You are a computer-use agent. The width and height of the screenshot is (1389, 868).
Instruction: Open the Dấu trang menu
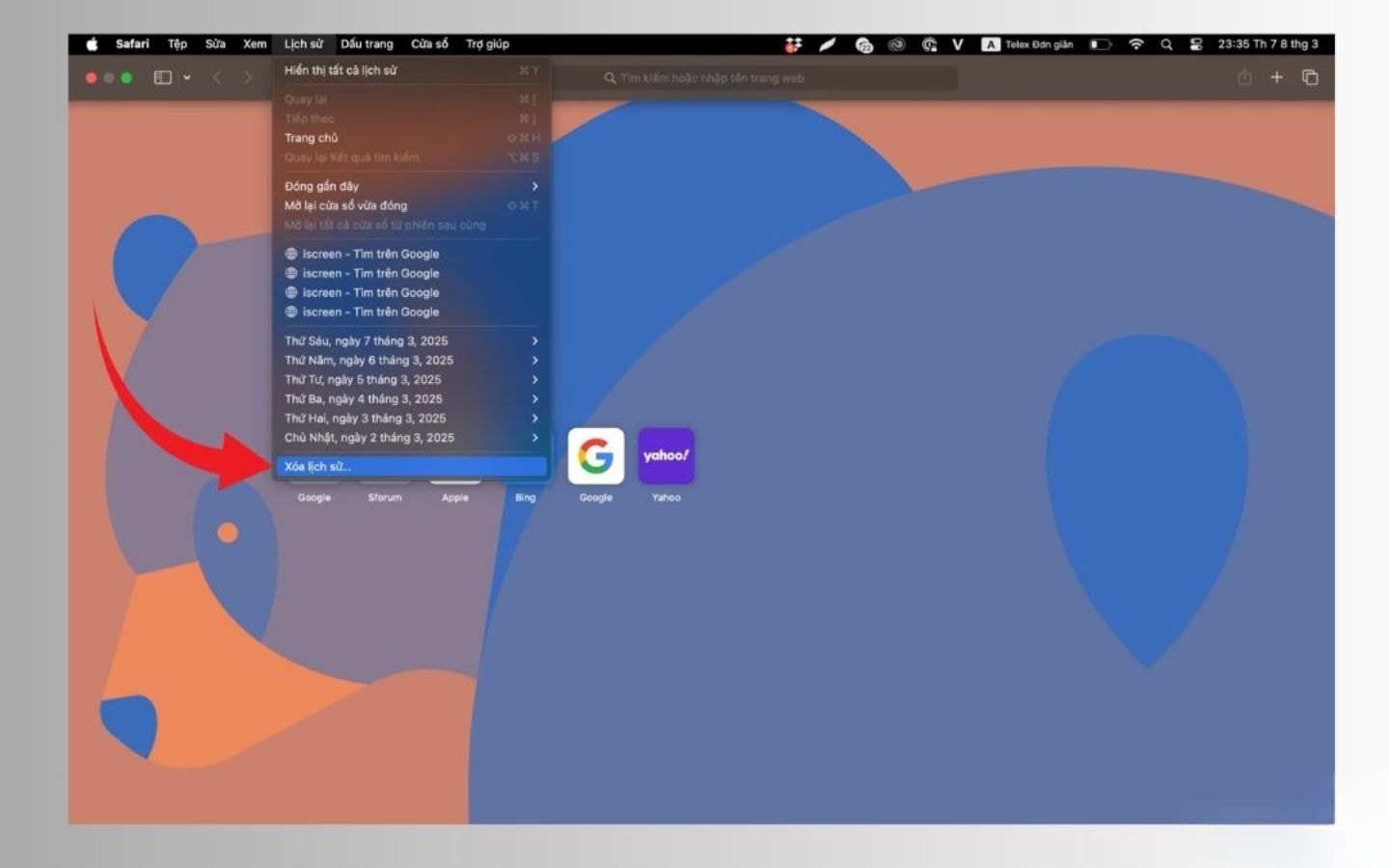click(x=367, y=44)
